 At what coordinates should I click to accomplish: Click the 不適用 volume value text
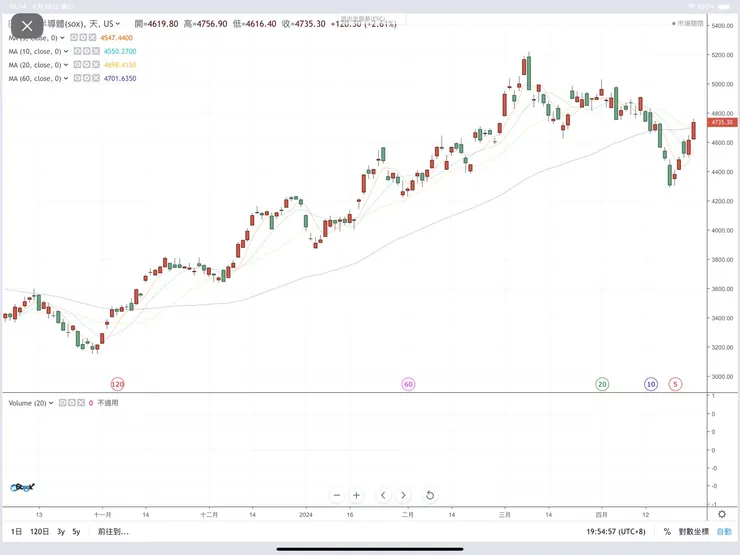point(108,403)
